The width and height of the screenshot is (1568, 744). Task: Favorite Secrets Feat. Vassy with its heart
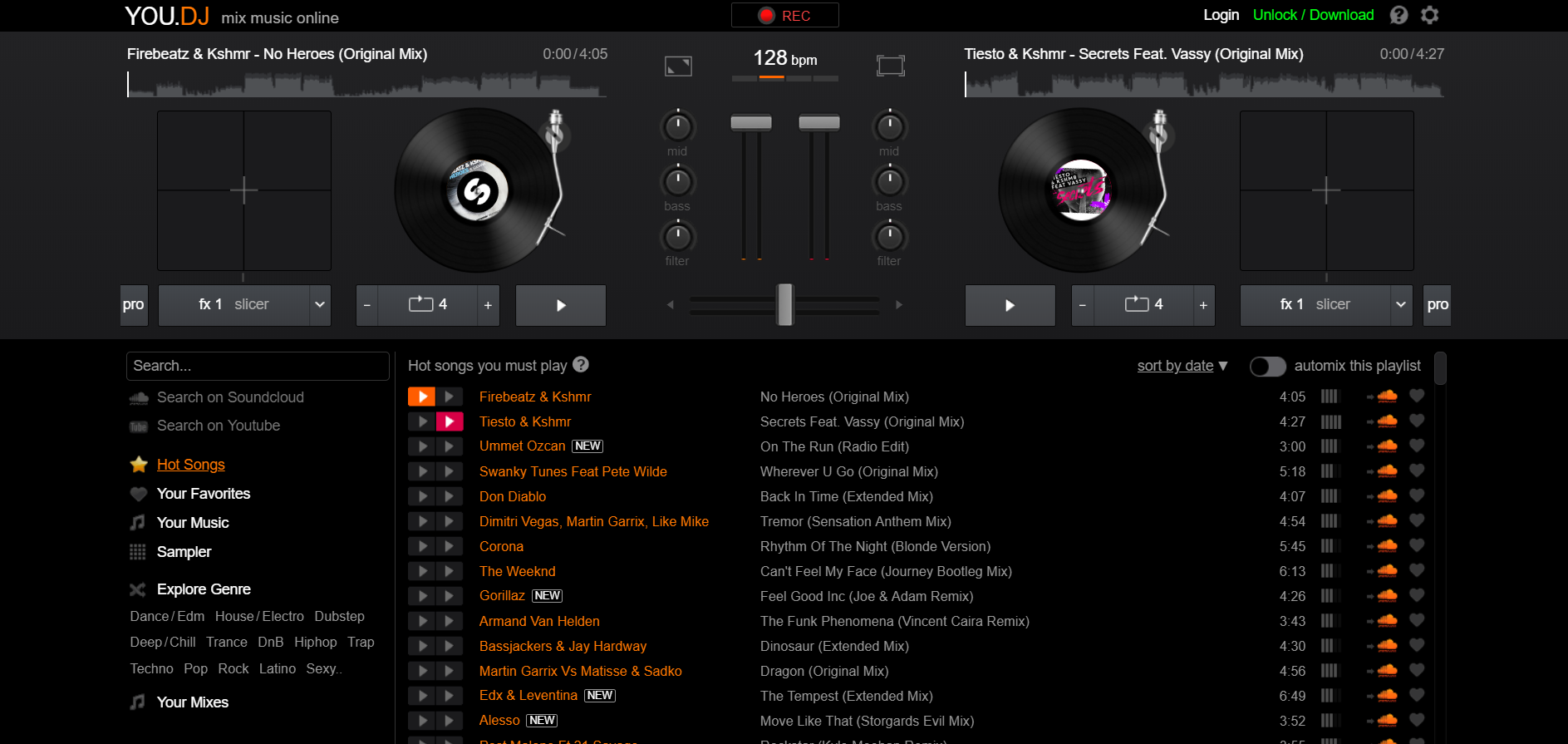coord(1417,421)
